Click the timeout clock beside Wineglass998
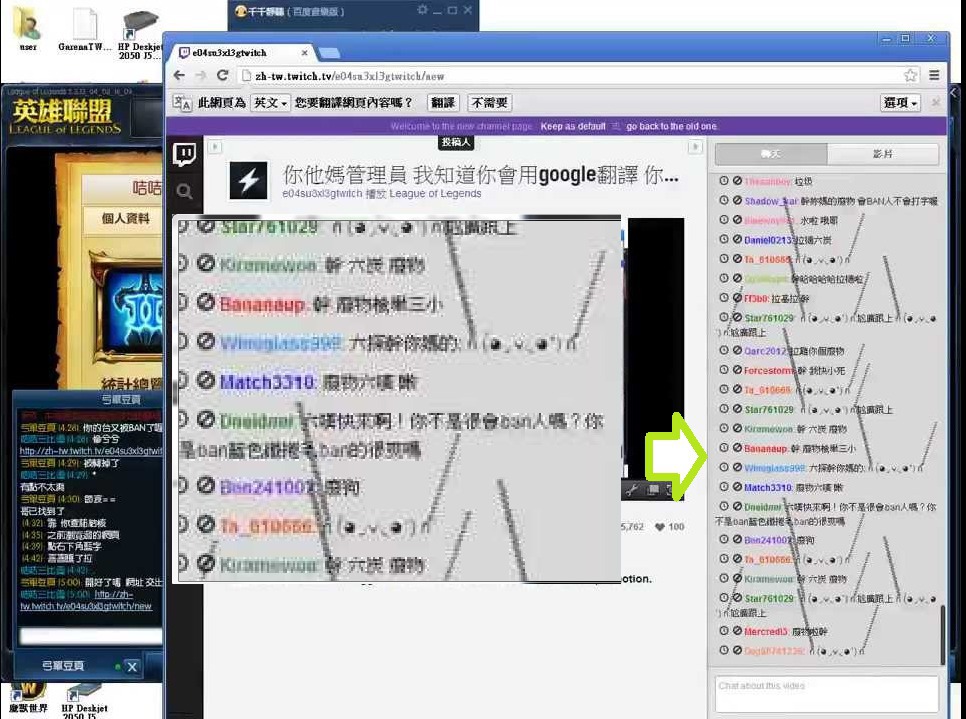966x719 pixels. pyautogui.click(x=724, y=467)
